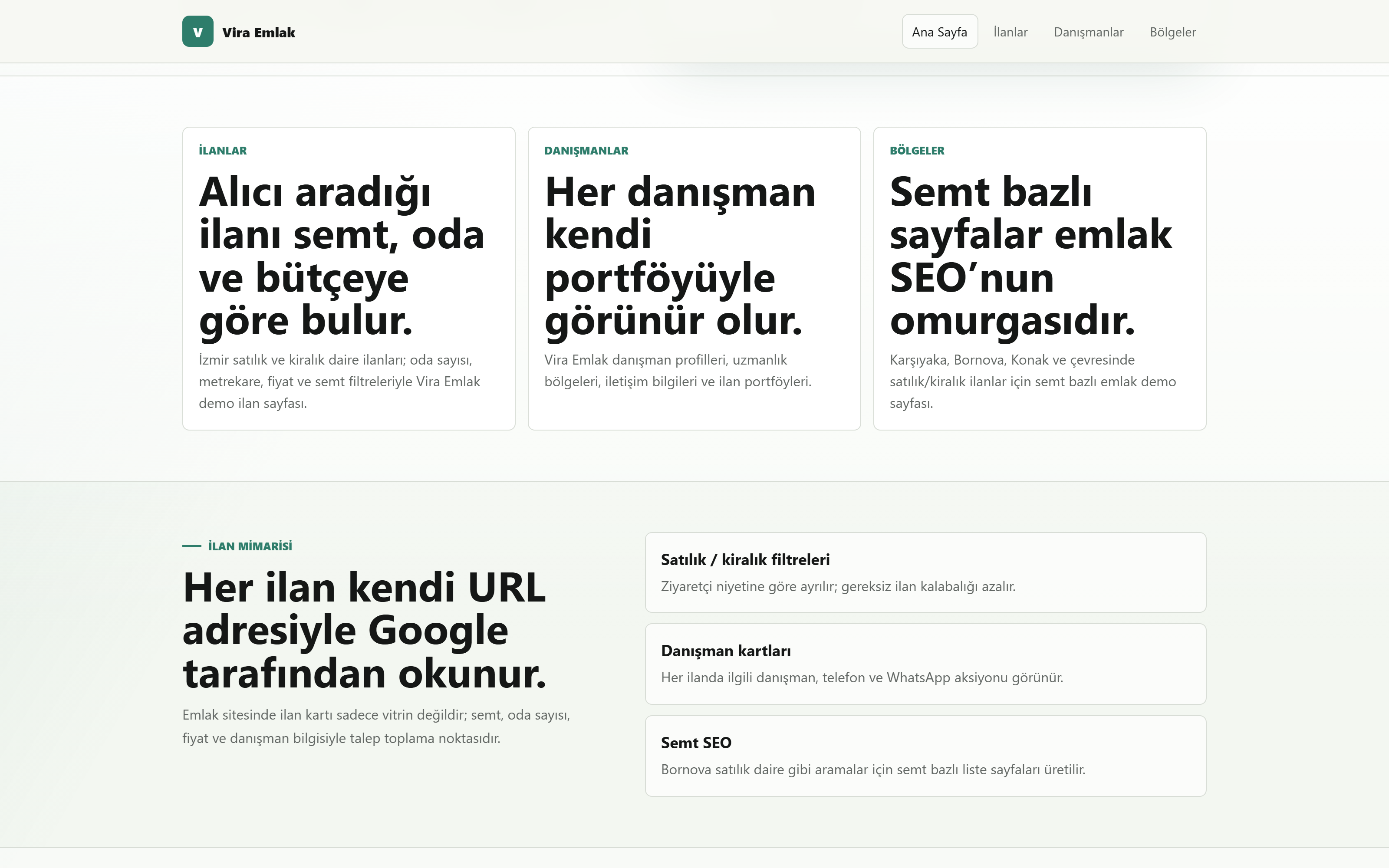Open the 'Her danışman kendi portföyüyle' card heading

pos(680,256)
